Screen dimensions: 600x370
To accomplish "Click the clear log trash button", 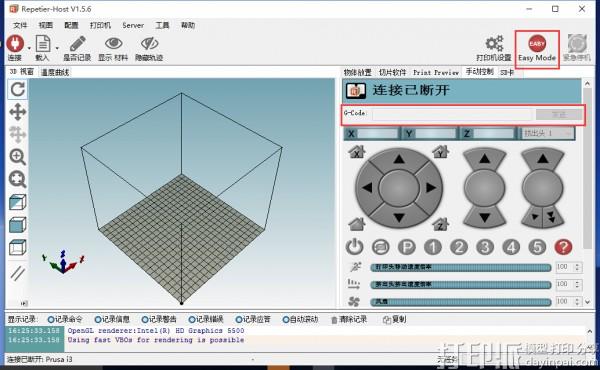I will point(349,319).
